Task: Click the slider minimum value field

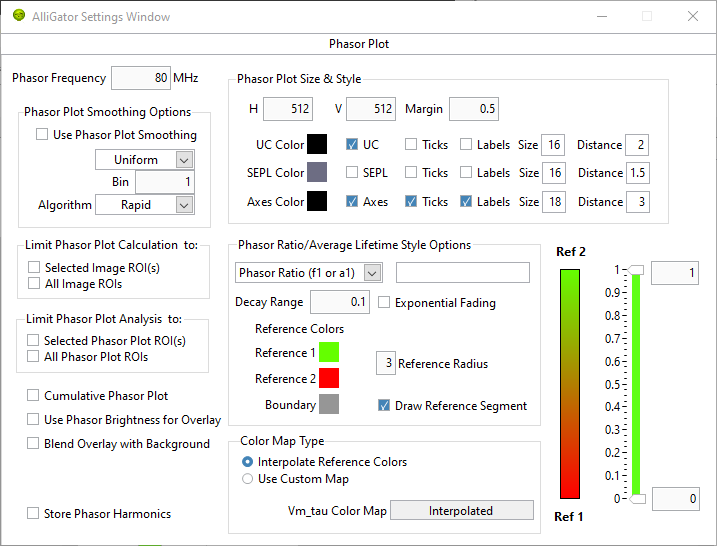Action: [675, 498]
